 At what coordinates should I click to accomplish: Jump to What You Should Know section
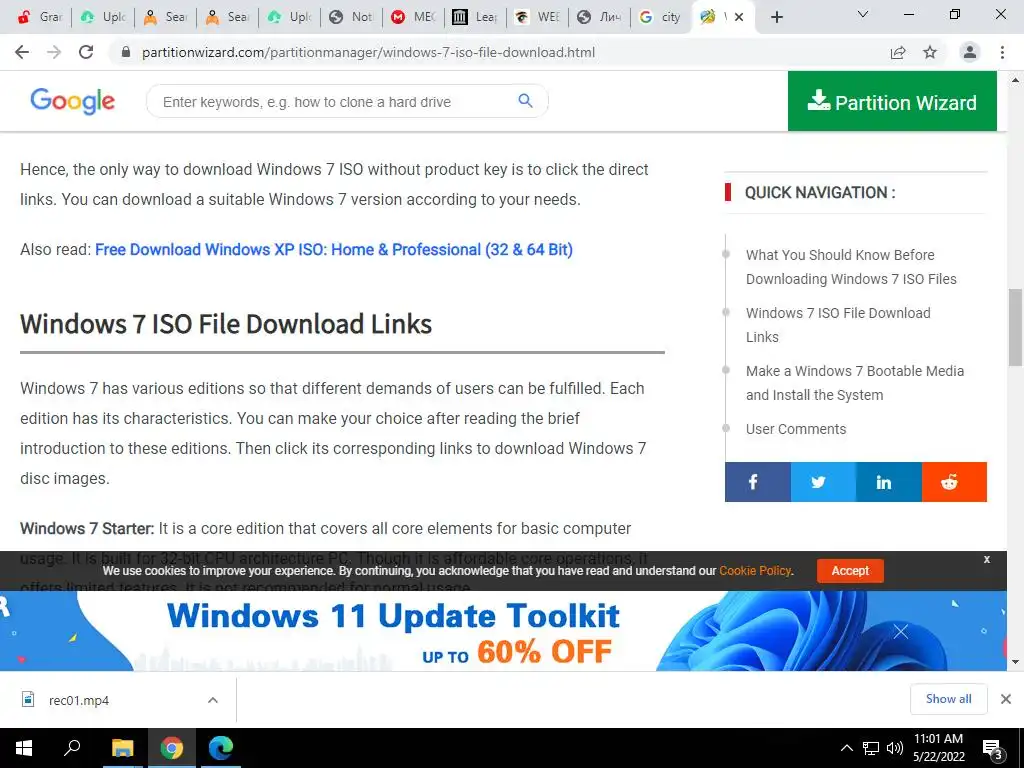[x=851, y=266]
